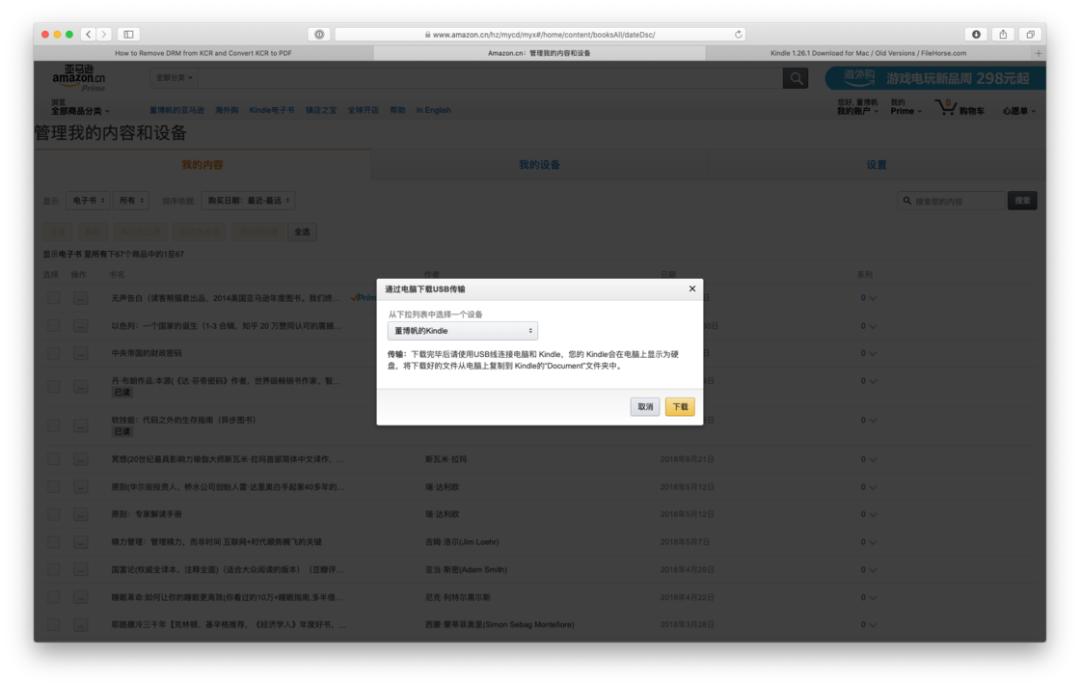The image size is (1080, 687).
Task: Open actions button for Simon Sebag Montefiore row
Action: pyautogui.click(x=81, y=625)
